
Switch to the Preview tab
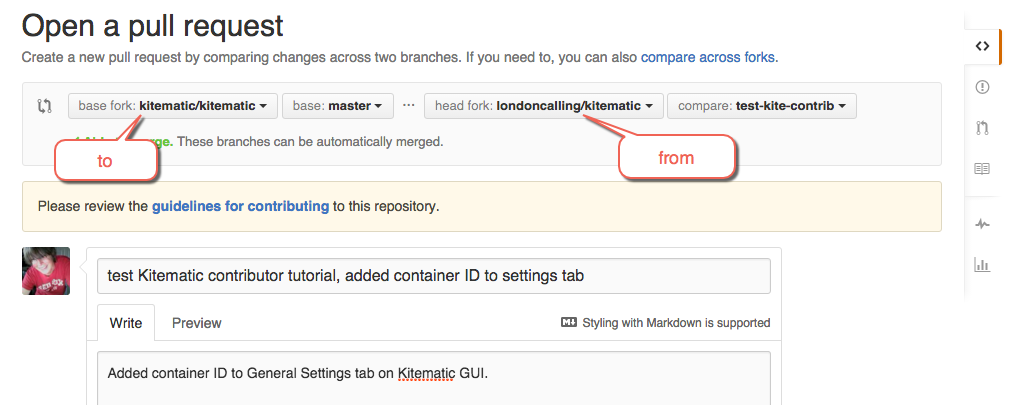tap(197, 323)
